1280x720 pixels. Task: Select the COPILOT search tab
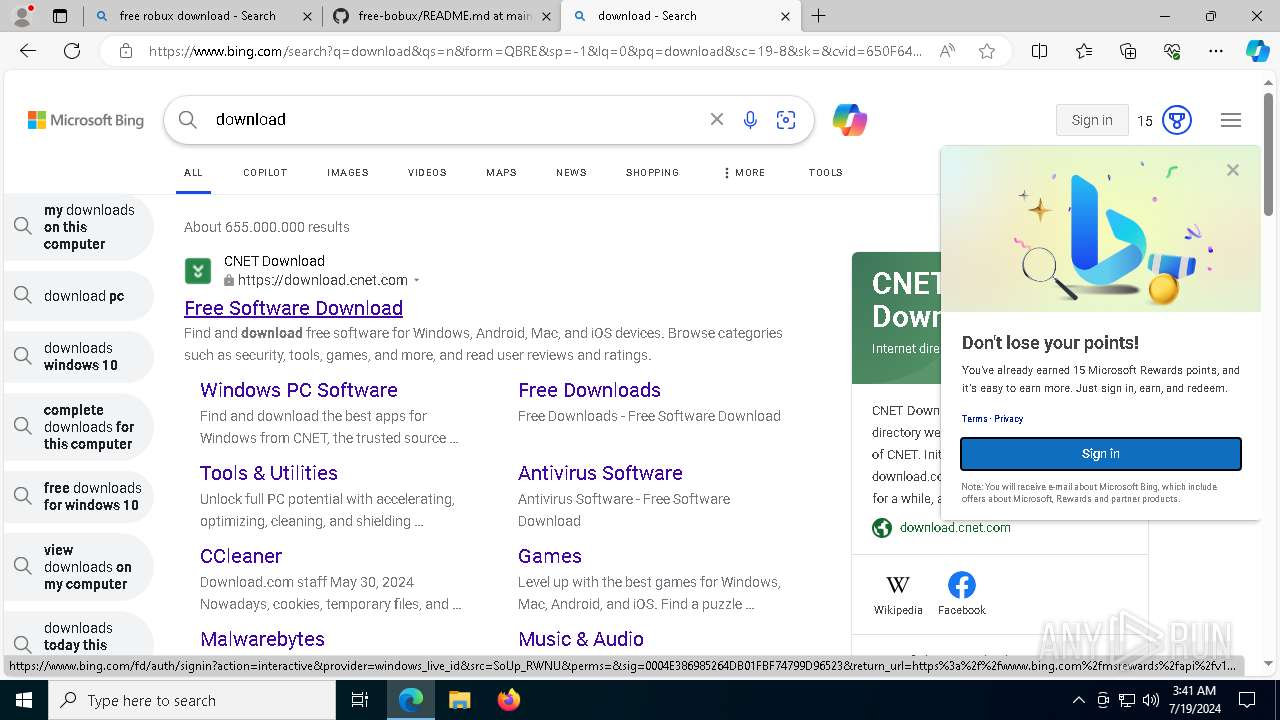point(265,172)
